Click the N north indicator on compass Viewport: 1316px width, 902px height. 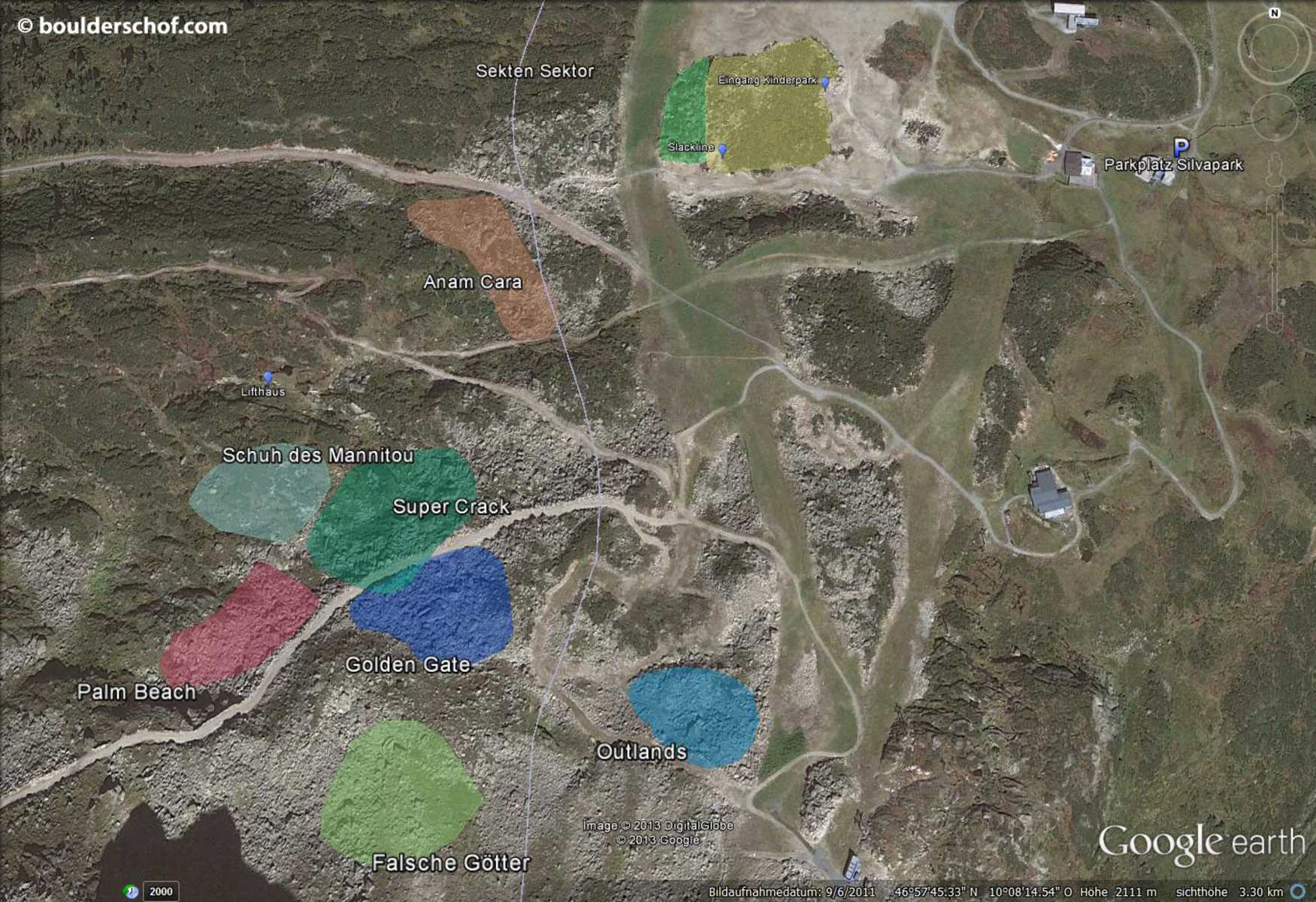[x=1274, y=13]
